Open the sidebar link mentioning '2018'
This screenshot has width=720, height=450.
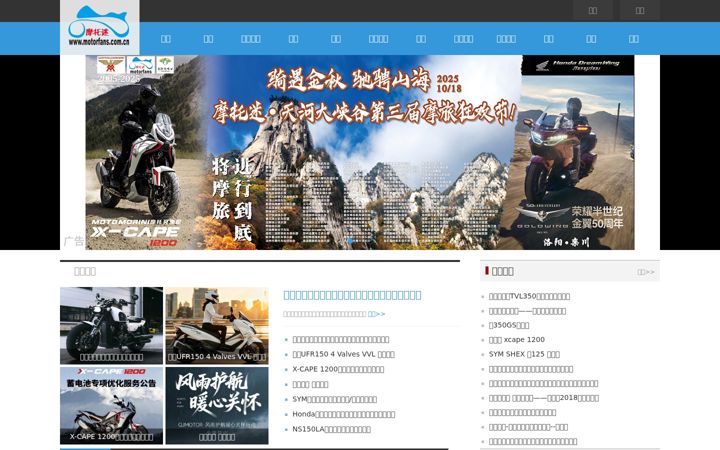(x=544, y=398)
